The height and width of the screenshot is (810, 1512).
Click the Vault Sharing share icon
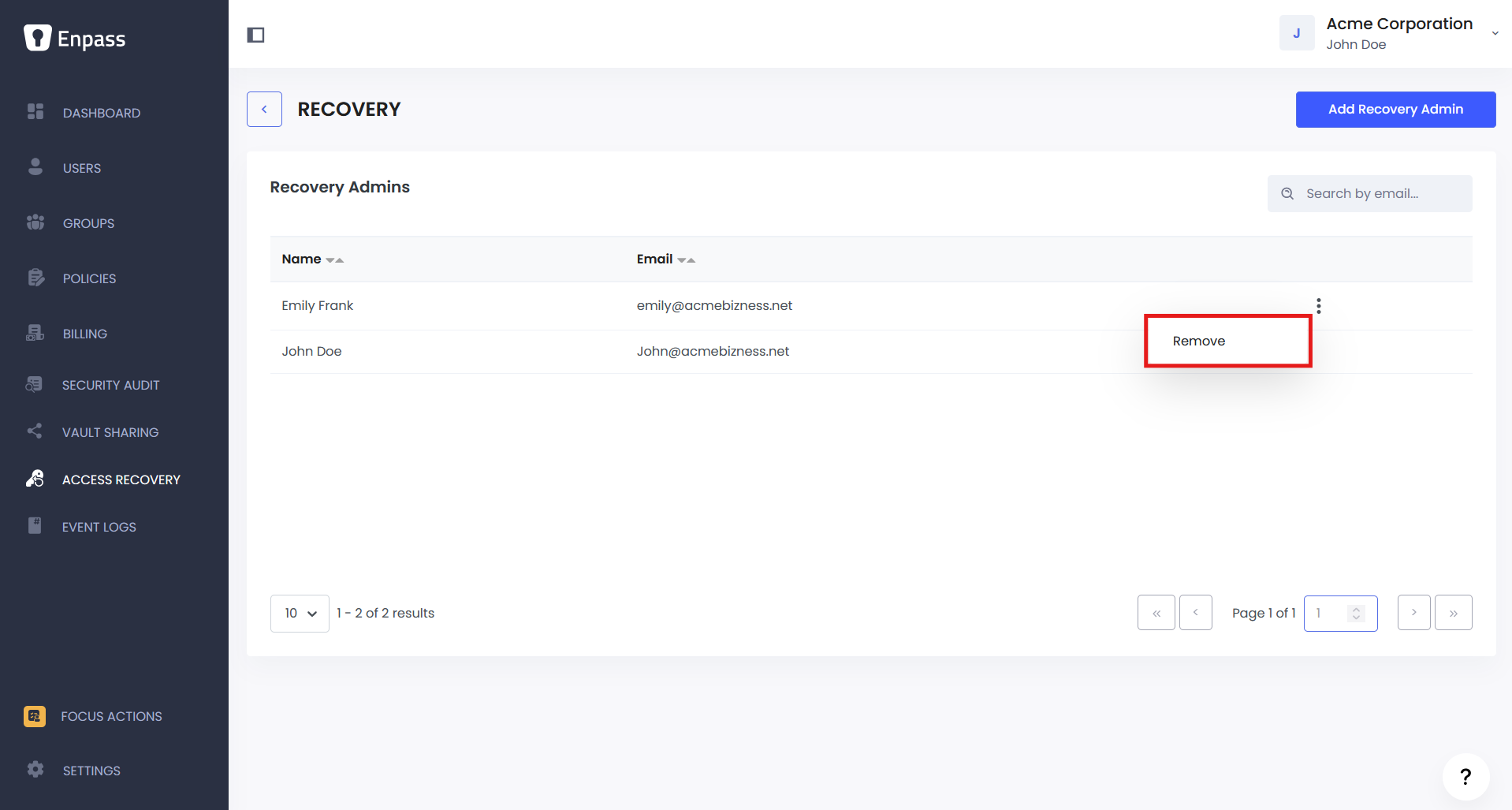point(35,431)
